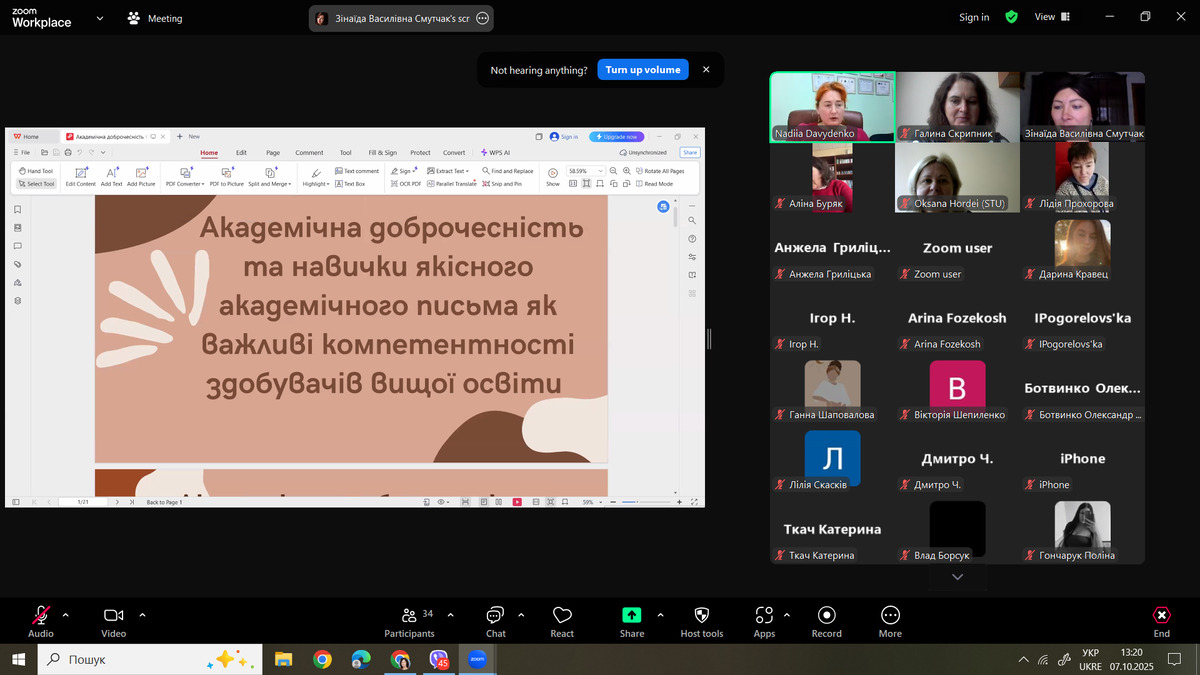This screenshot has height=675, width=1200.
Task: Click the green Share screen icon
Action: [x=631, y=616]
